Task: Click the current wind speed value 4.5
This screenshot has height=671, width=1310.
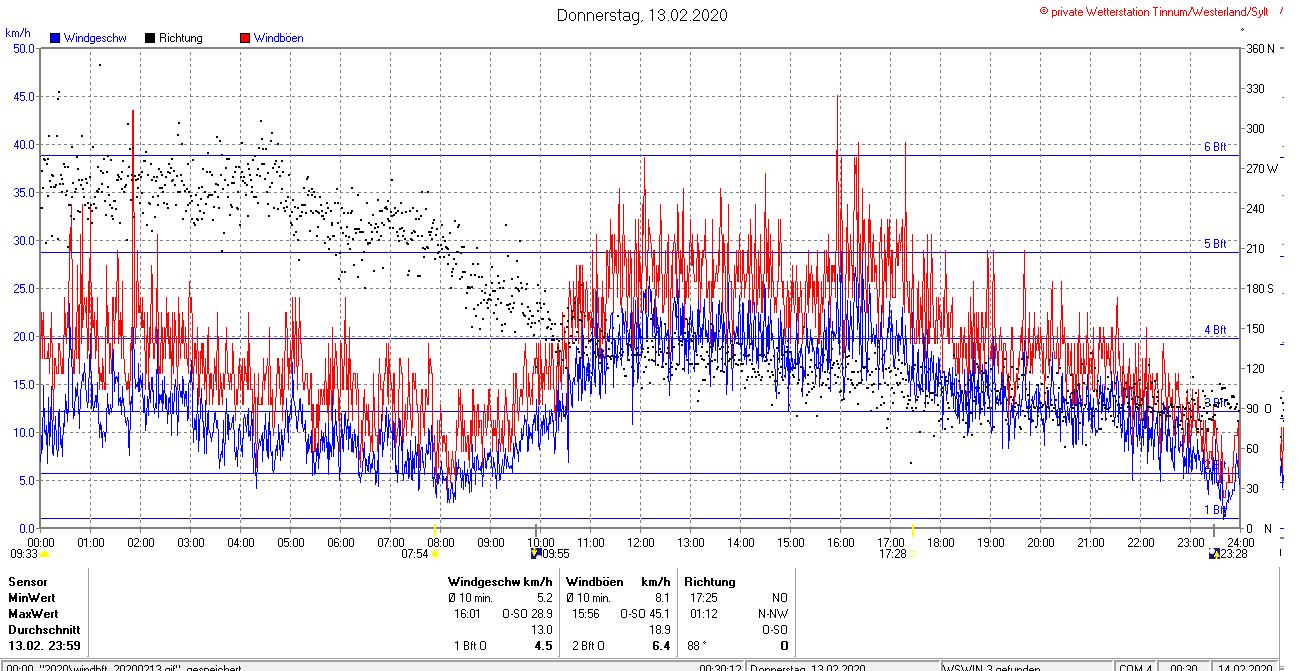Action: pos(543,646)
